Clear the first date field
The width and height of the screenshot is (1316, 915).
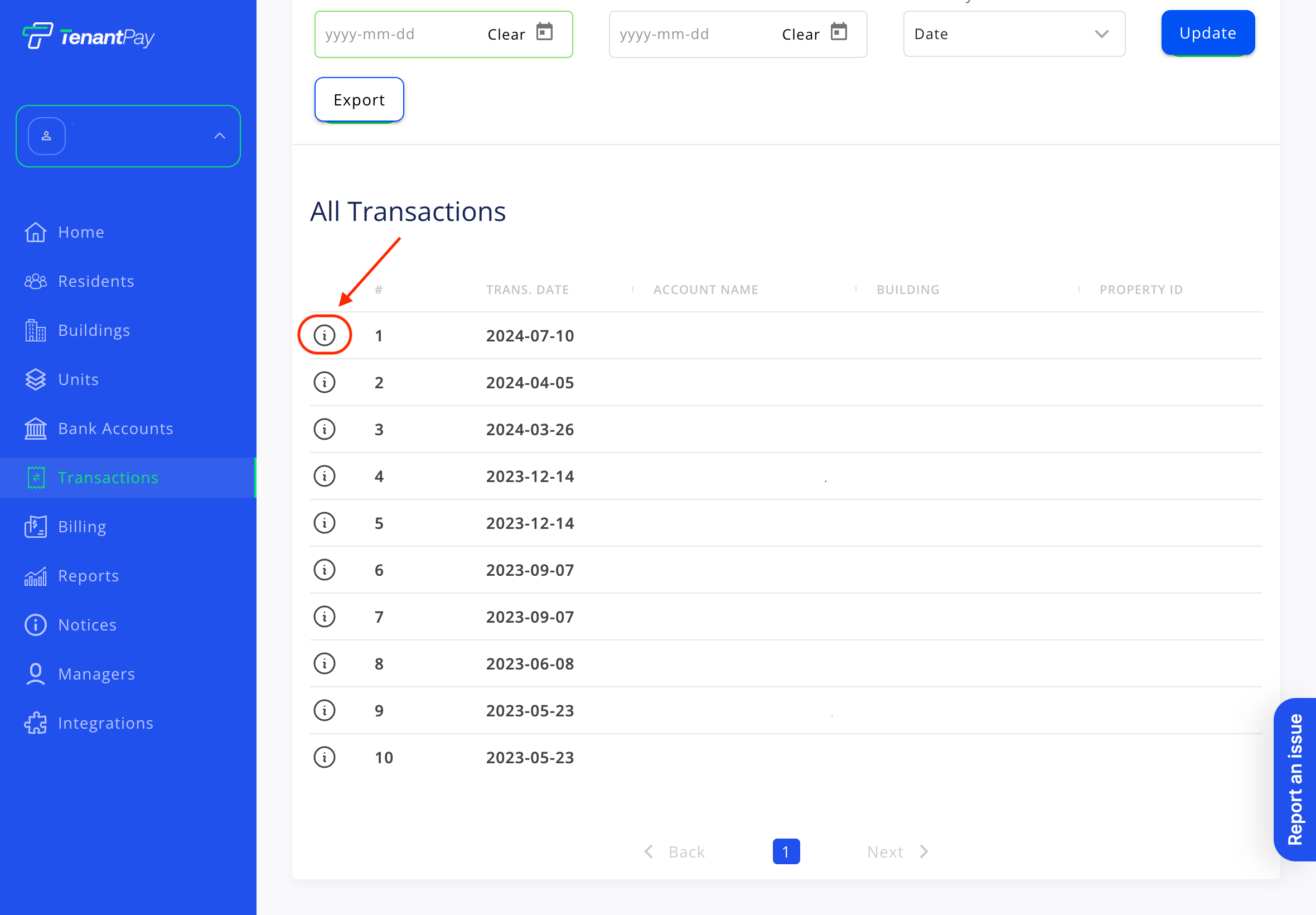click(505, 35)
